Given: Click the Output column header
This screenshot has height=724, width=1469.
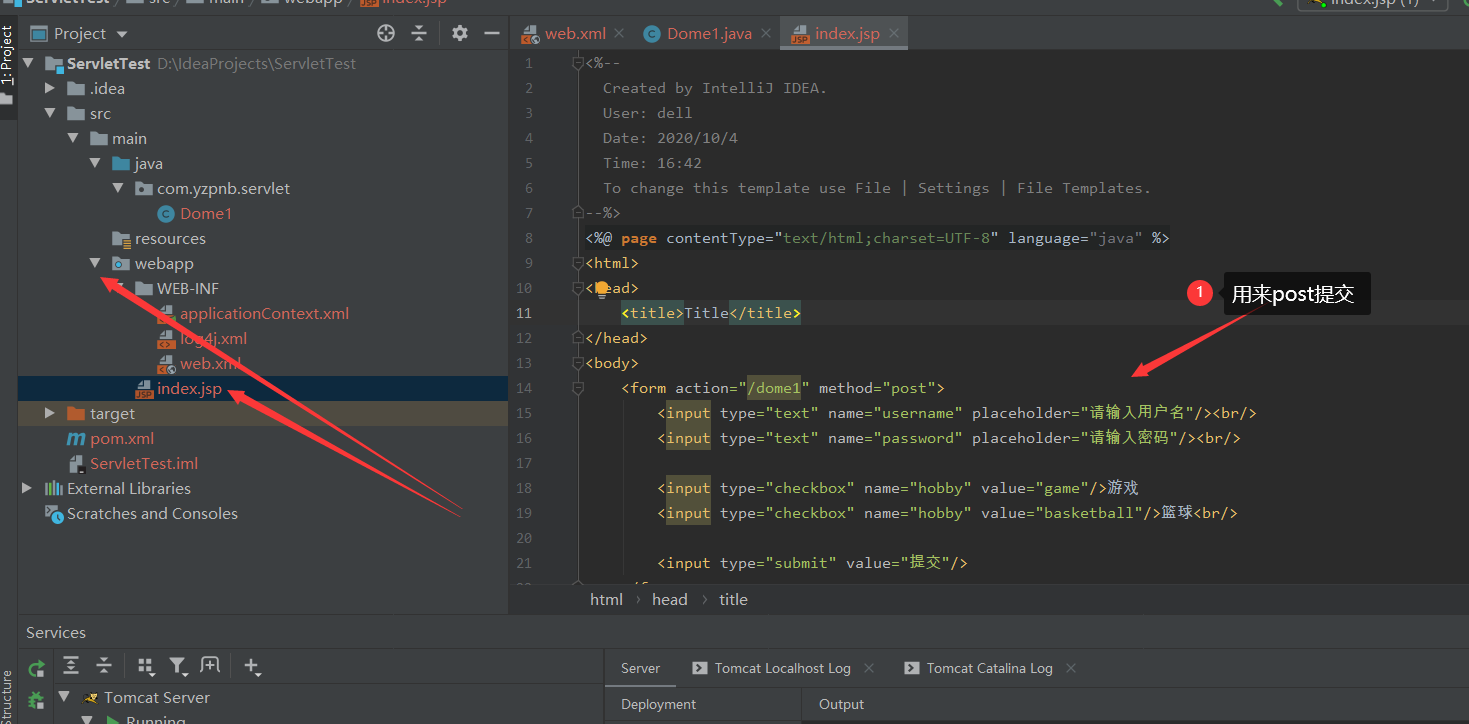Looking at the screenshot, I should tap(841, 704).
